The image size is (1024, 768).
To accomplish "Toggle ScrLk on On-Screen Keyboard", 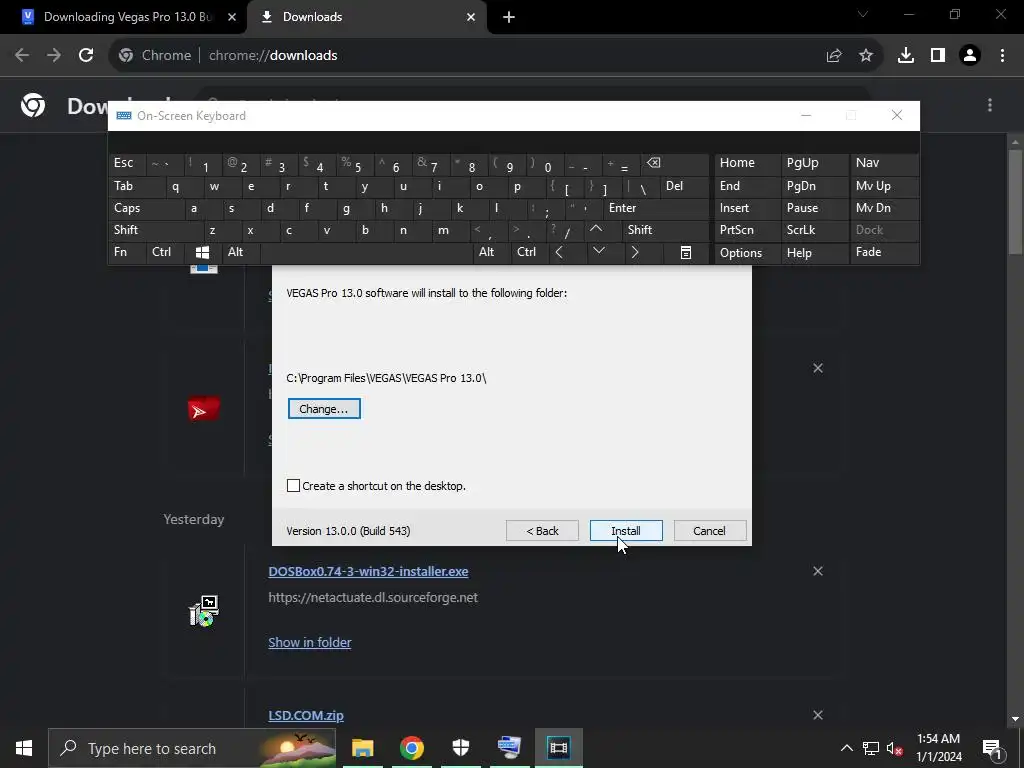I will click(x=814, y=230).
